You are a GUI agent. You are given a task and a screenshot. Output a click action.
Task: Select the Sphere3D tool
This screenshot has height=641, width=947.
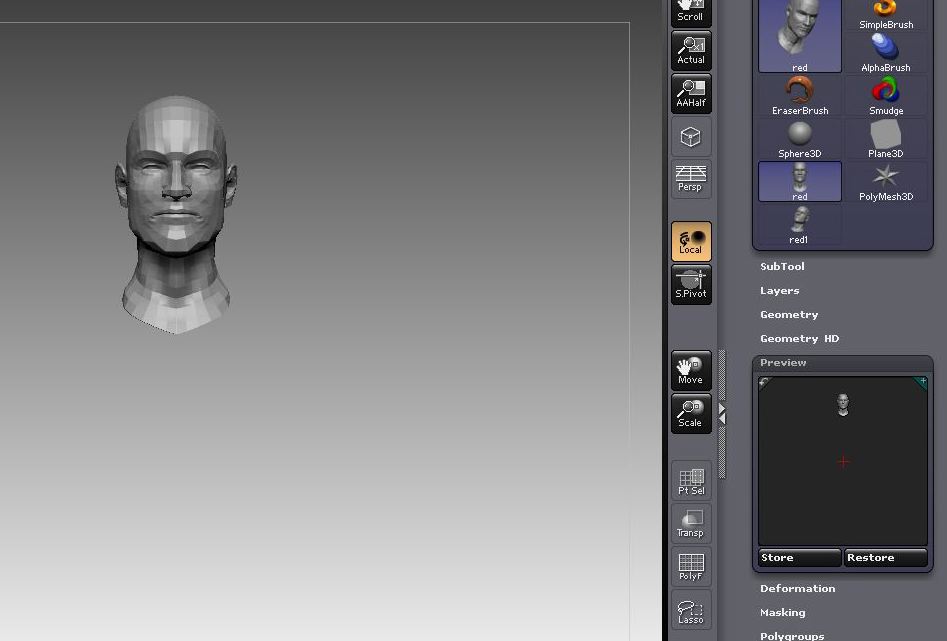coord(800,139)
